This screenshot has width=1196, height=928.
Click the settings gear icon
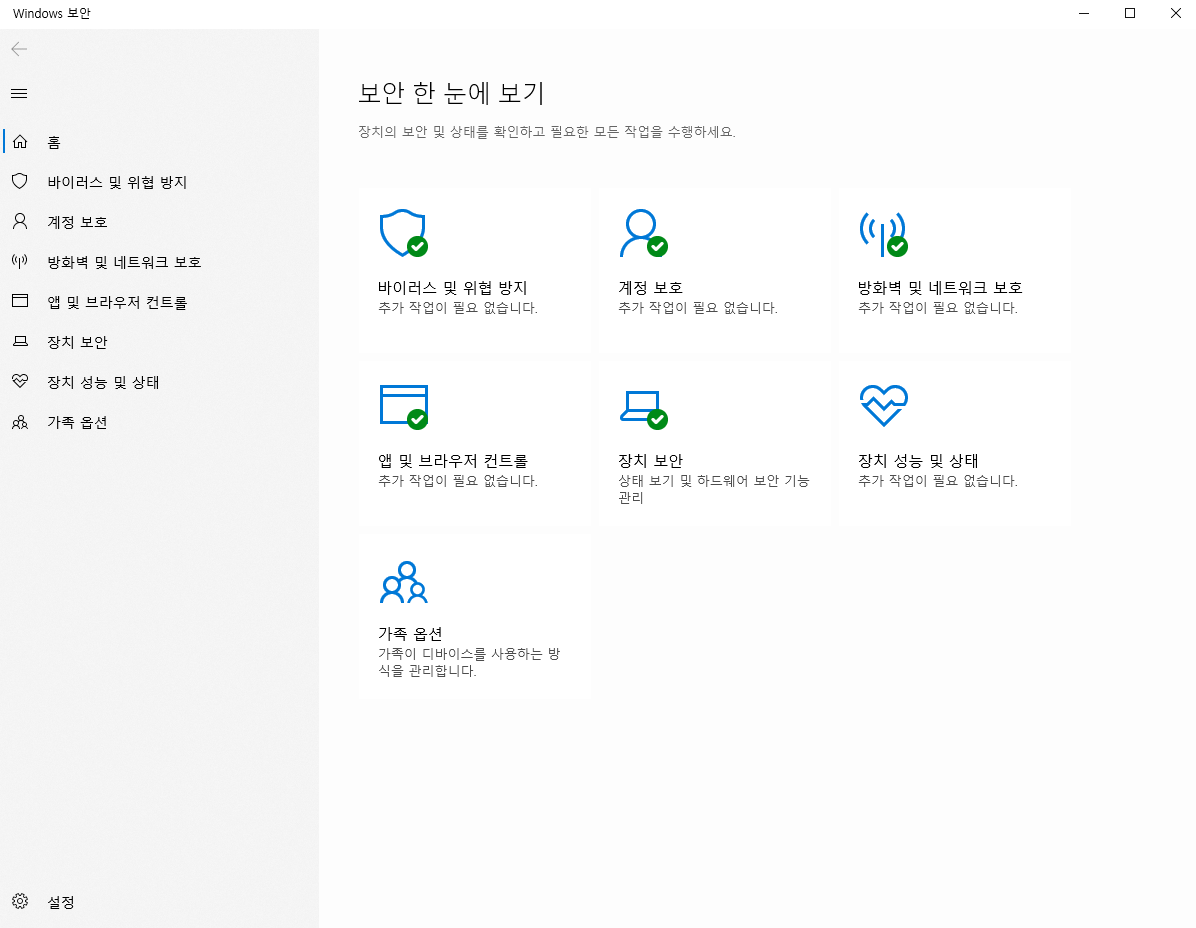click(x=20, y=901)
